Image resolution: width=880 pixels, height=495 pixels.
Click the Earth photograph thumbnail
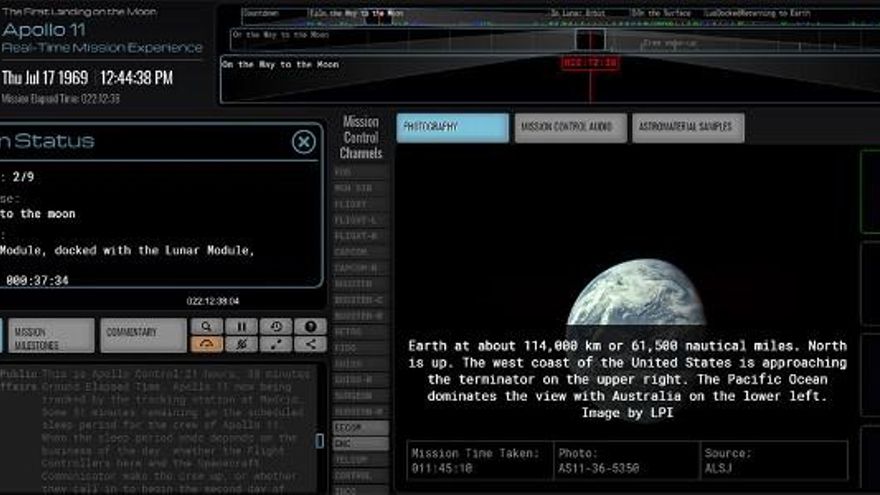tap(636, 292)
